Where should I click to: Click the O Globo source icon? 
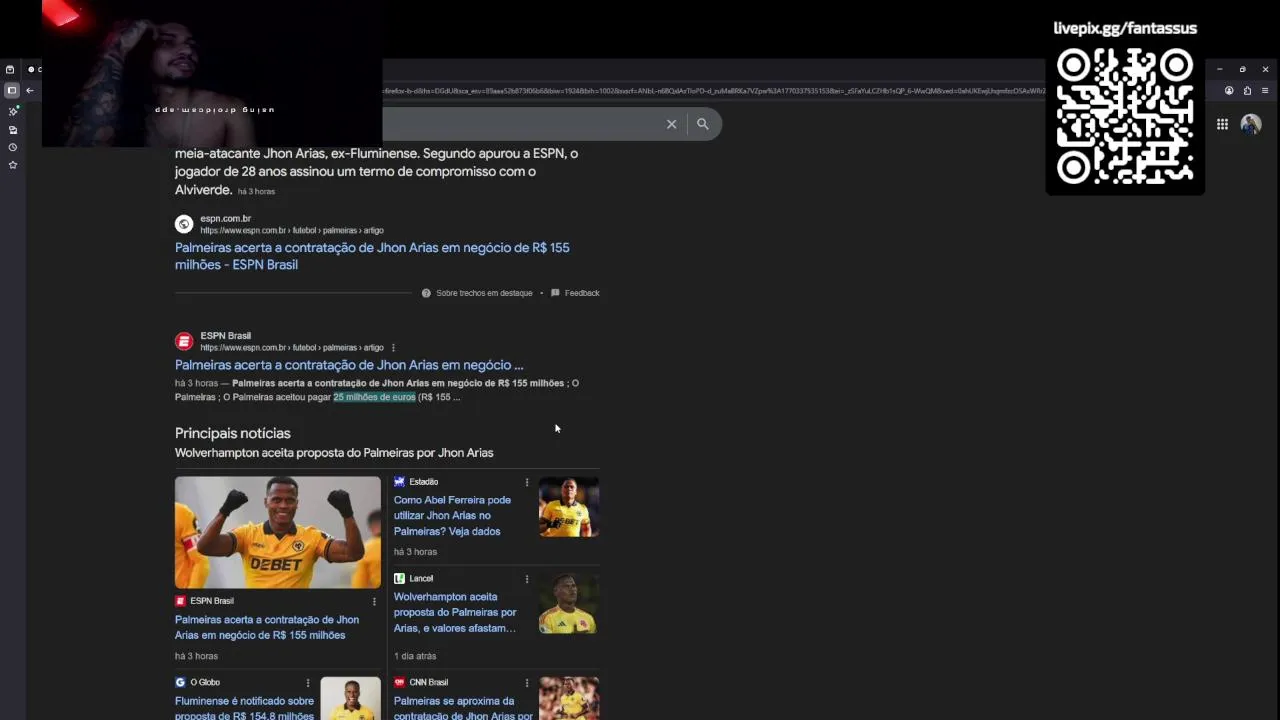point(180,682)
